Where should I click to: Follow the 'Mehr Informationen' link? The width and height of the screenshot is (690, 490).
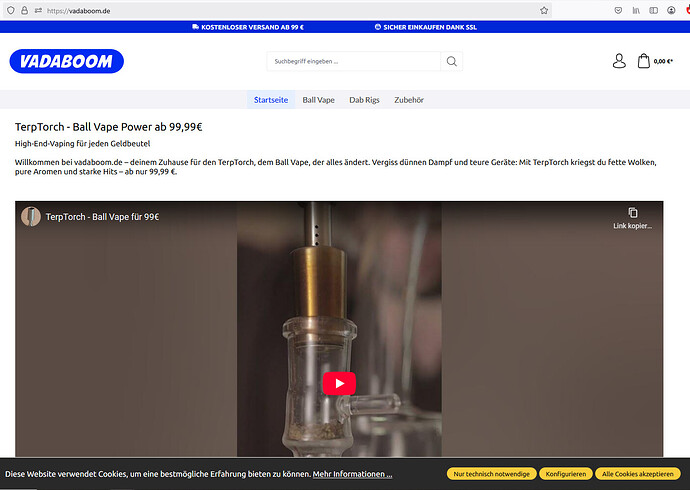[352, 474]
